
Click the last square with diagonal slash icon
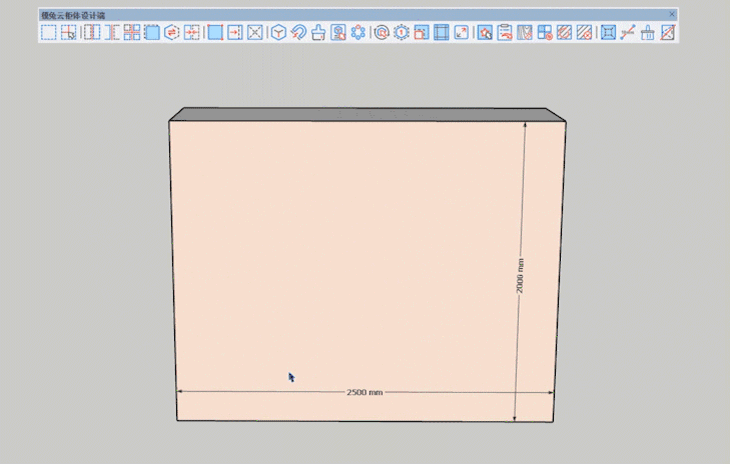(668, 32)
